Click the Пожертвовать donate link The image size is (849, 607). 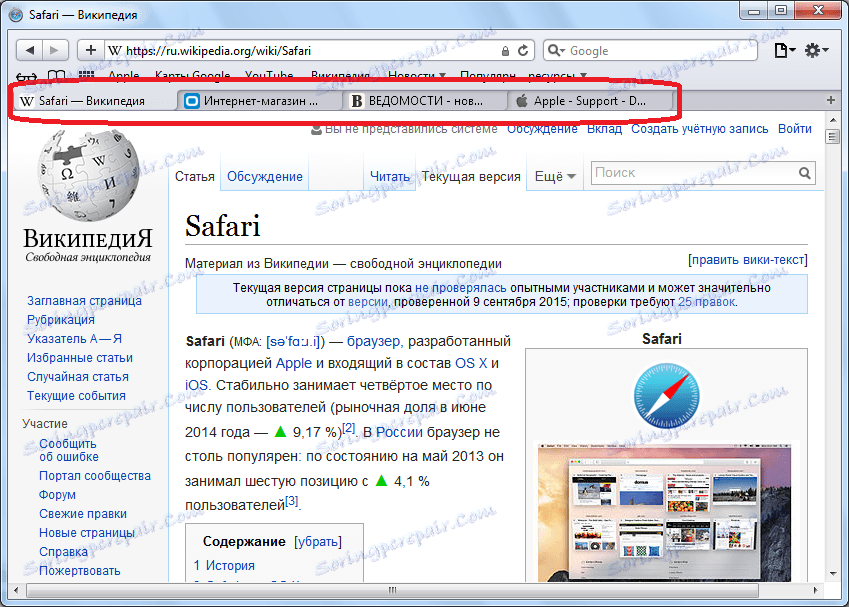(x=80, y=570)
